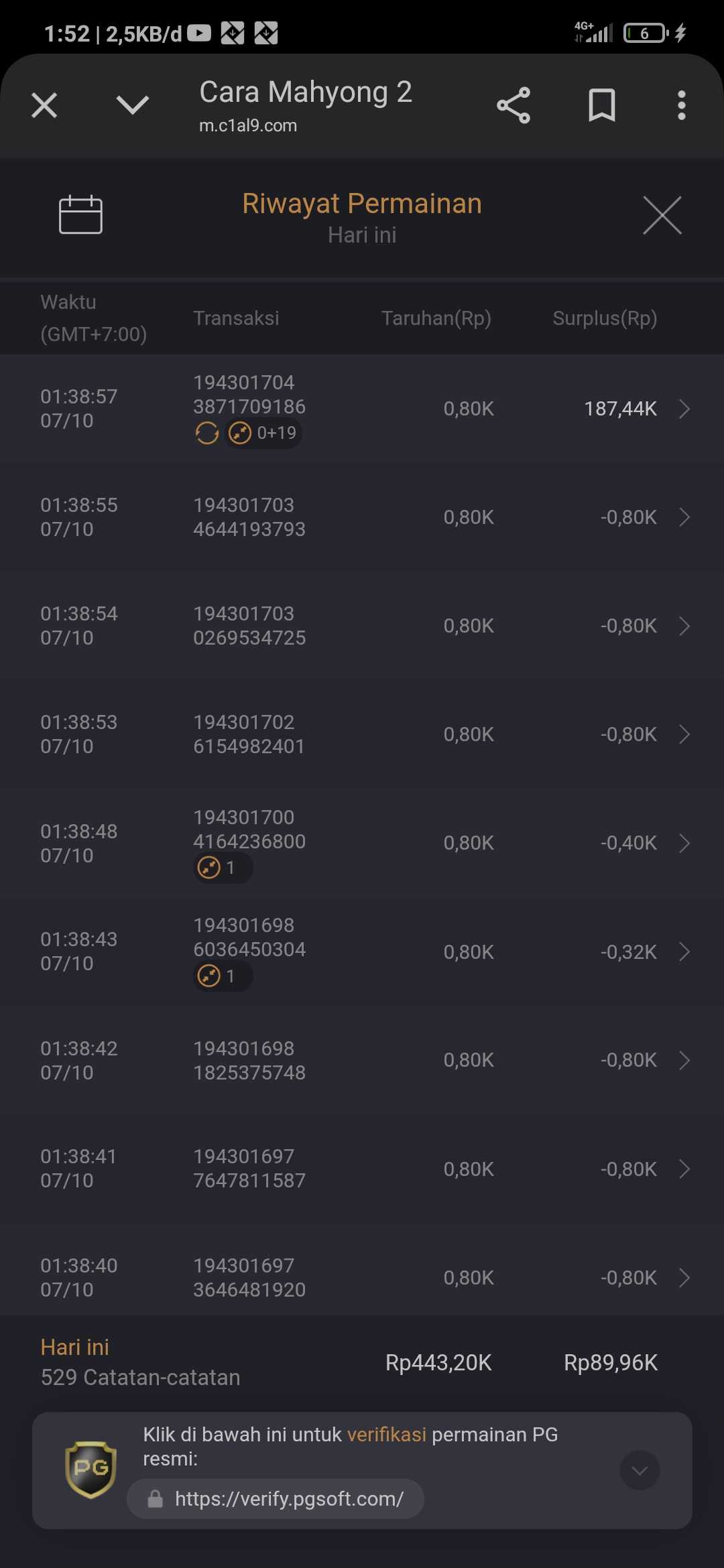Image resolution: width=724 pixels, height=1568 pixels.
Task: Close the browser tab with X icon
Action: tap(44, 105)
